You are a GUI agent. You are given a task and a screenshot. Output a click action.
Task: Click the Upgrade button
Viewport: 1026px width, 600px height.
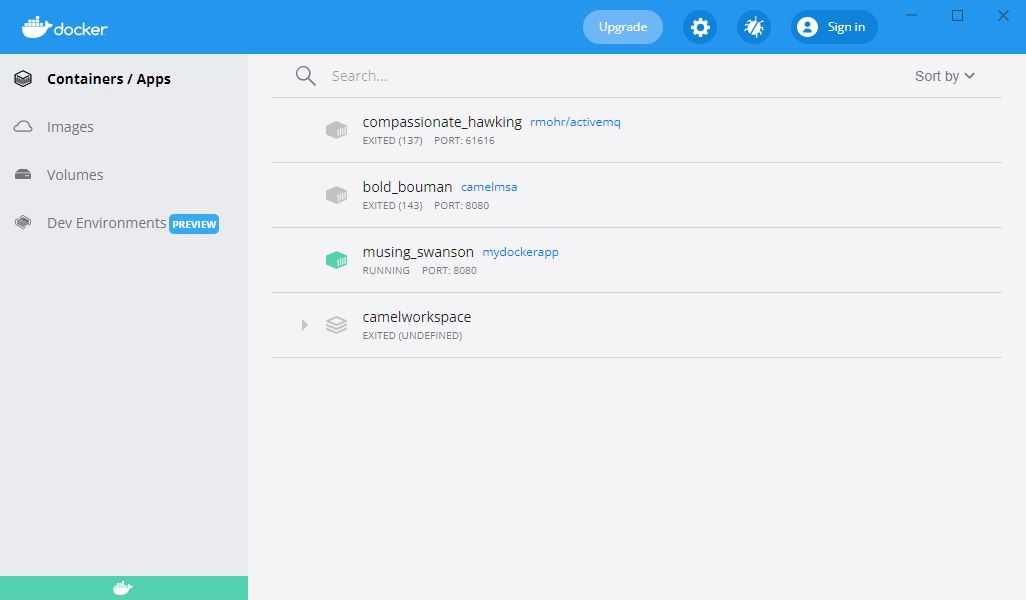coord(623,27)
